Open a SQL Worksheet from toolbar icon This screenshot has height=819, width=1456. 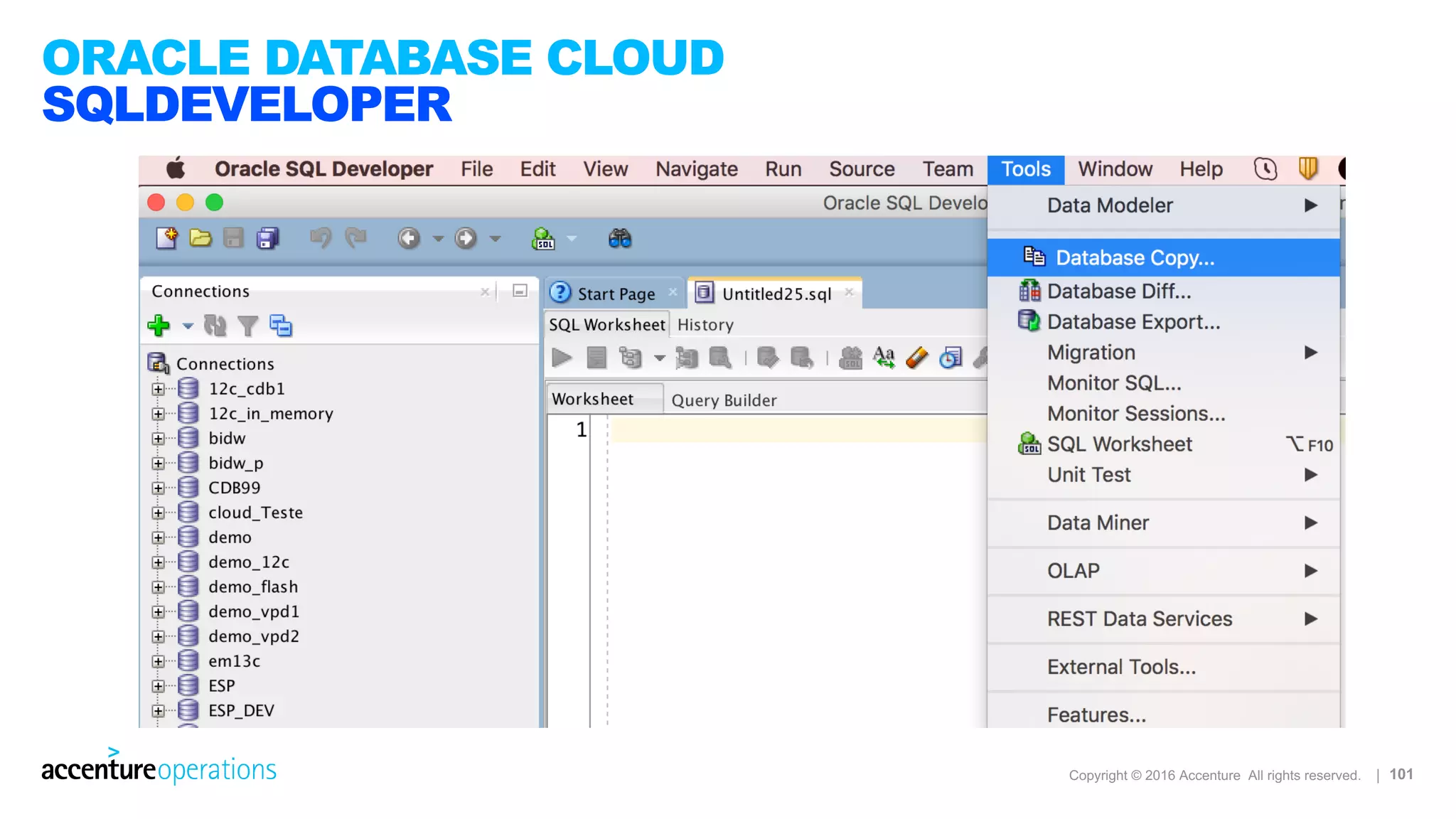click(x=544, y=239)
